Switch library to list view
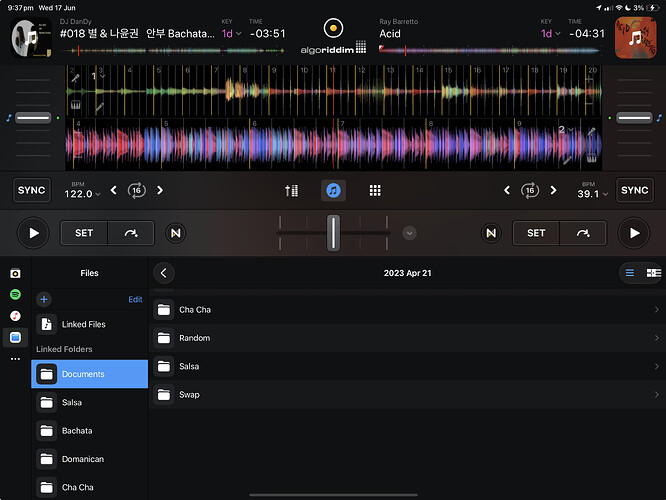666x500 pixels. click(629, 273)
